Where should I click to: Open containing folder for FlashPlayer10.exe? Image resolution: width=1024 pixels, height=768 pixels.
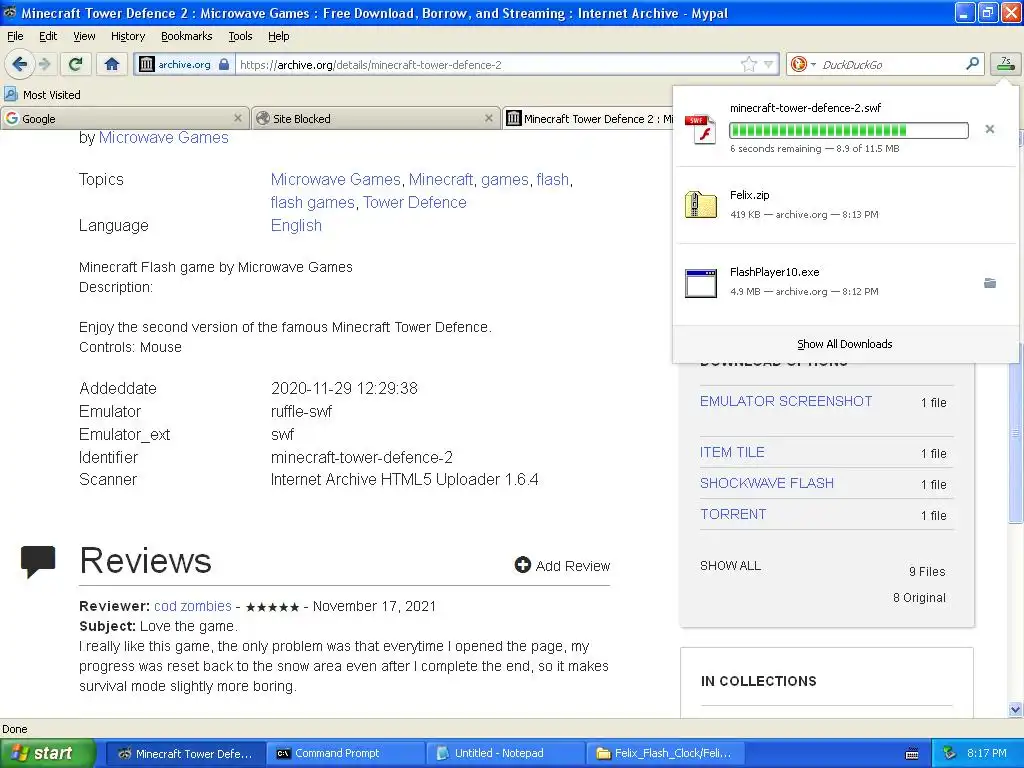coord(990,283)
